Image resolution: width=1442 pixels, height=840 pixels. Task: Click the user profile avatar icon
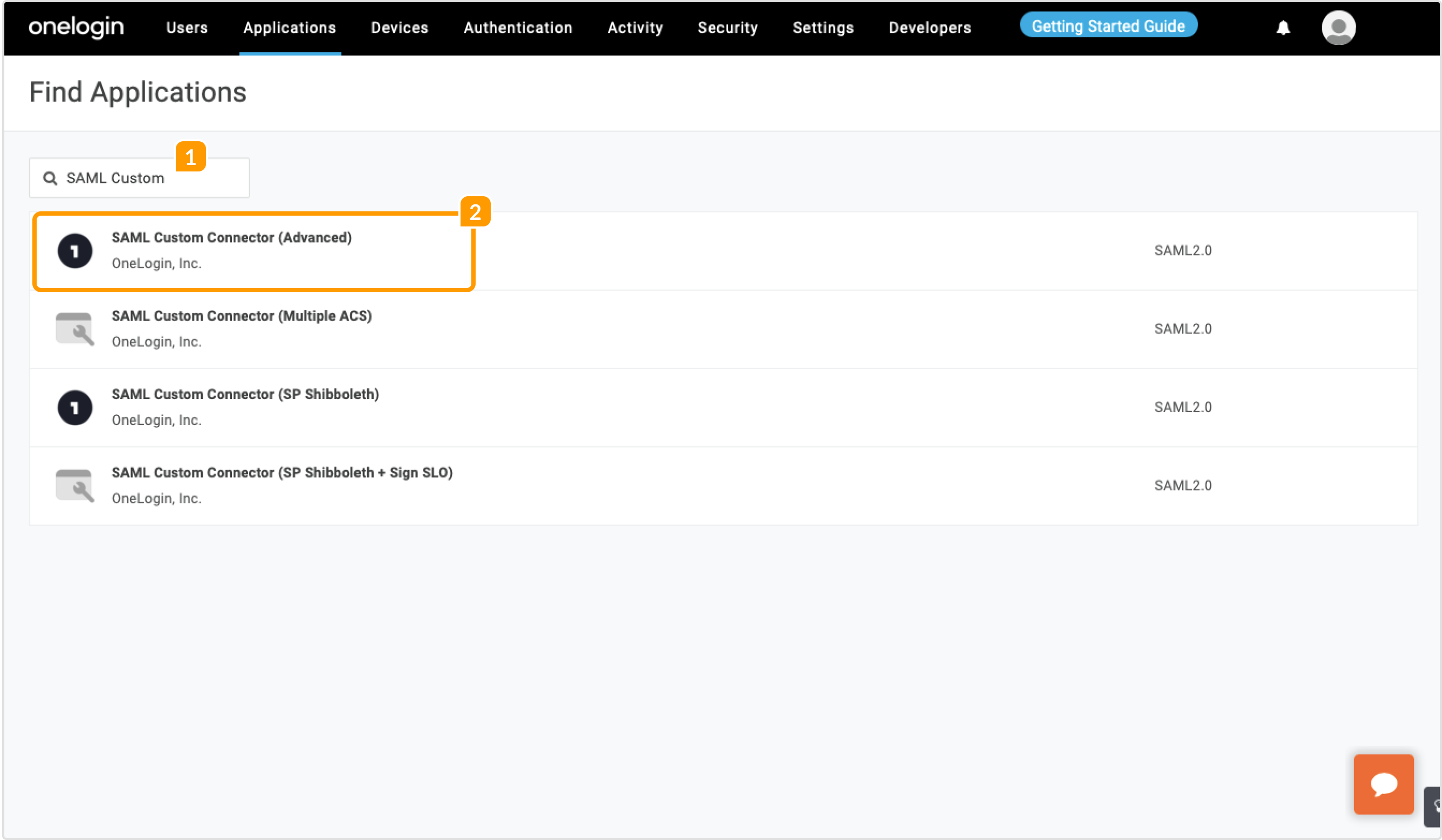(x=1337, y=27)
